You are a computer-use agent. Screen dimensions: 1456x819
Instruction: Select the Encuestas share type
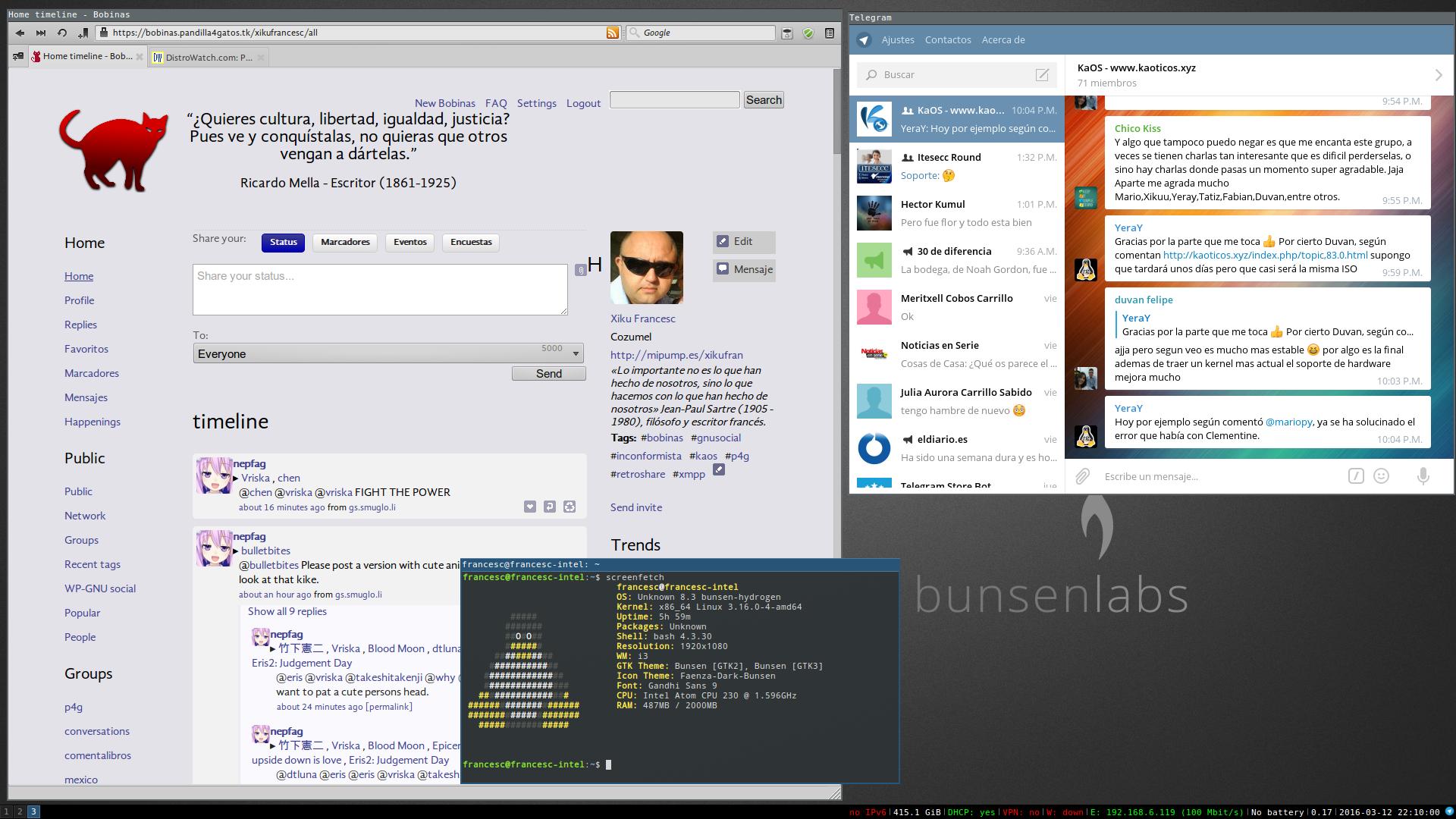pyautogui.click(x=471, y=242)
